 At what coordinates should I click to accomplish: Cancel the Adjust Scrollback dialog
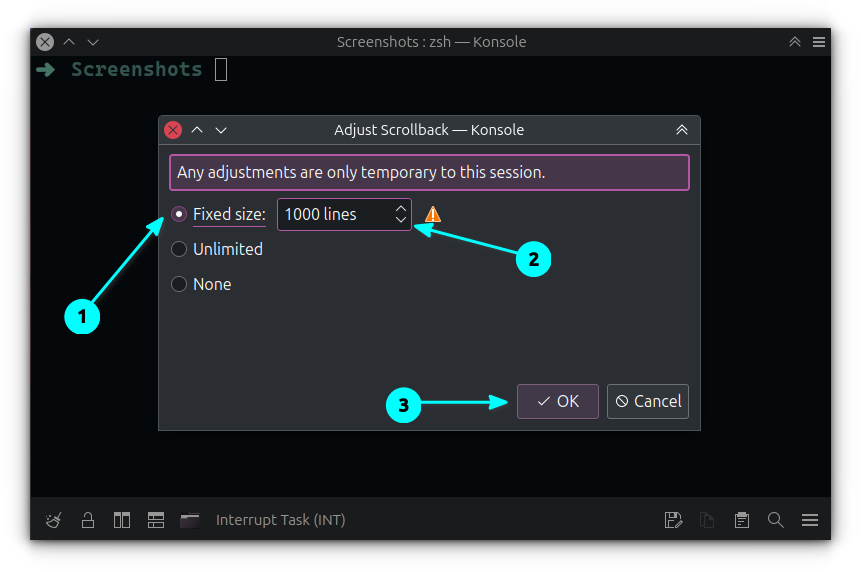(648, 401)
